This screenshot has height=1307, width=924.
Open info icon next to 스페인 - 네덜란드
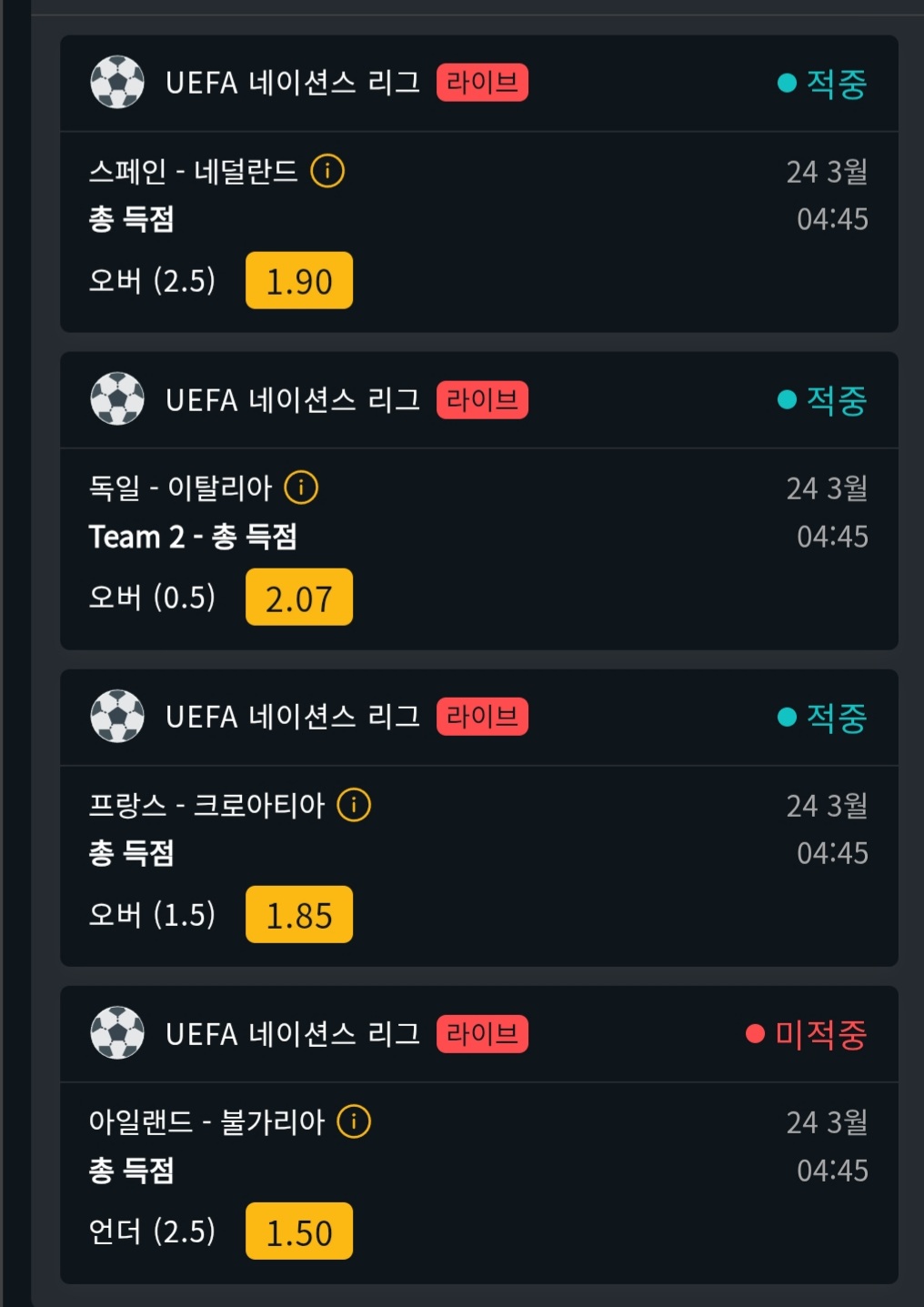tap(327, 171)
